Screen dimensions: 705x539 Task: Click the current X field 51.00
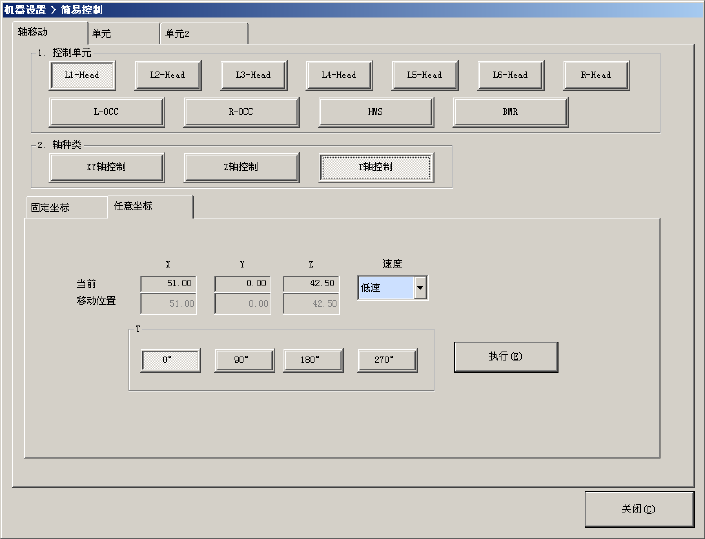pos(168,284)
